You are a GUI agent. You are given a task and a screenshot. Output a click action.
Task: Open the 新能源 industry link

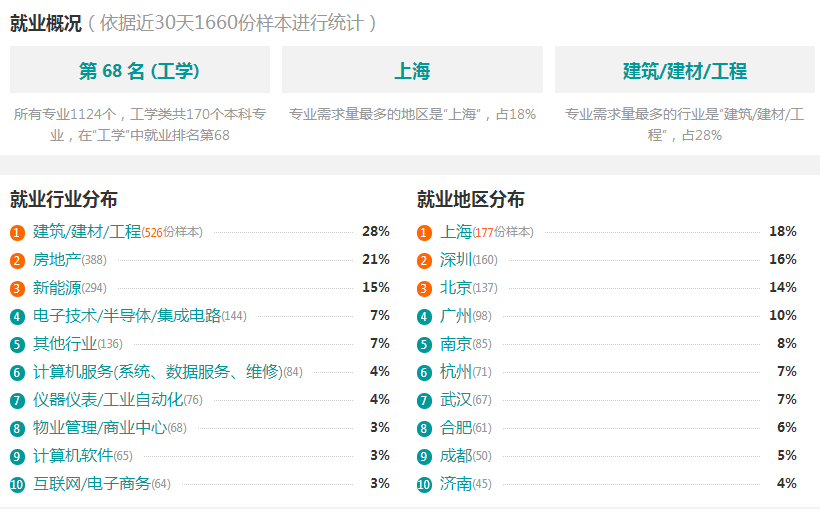[57, 287]
